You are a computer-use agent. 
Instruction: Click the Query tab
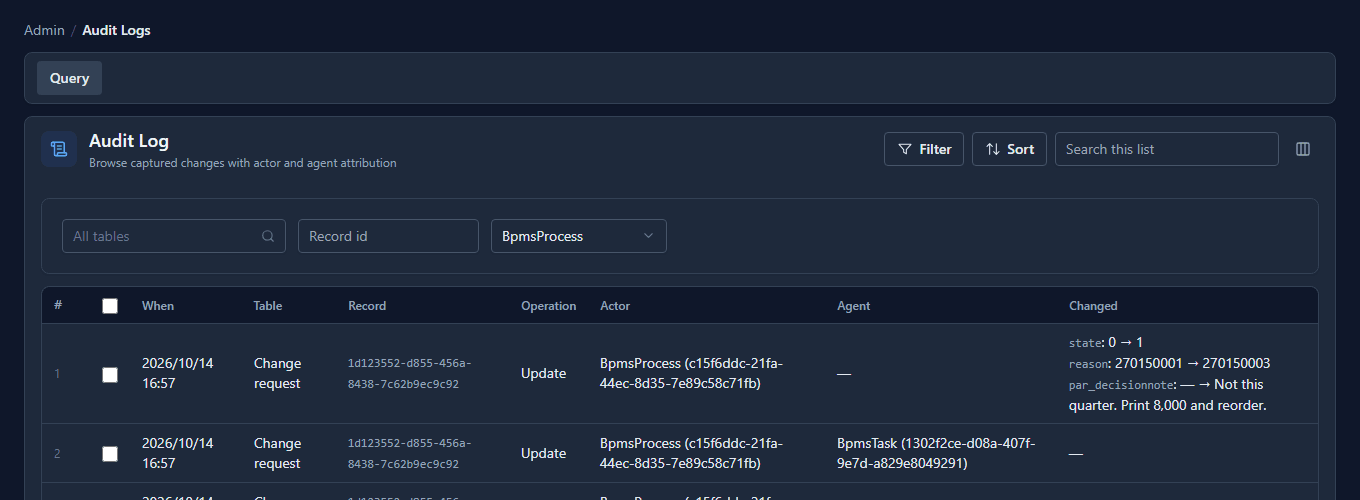pos(69,78)
